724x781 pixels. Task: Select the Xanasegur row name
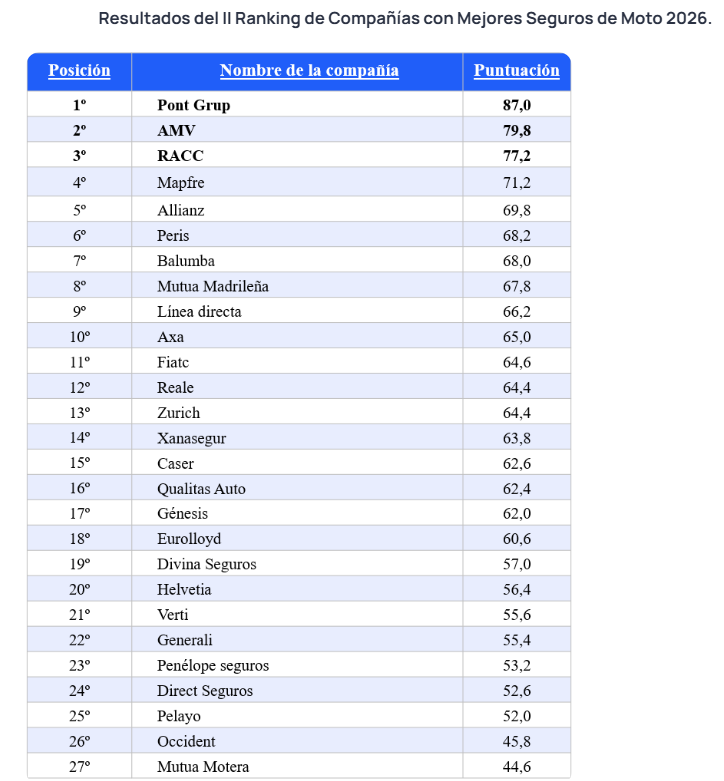coord(192,438)
